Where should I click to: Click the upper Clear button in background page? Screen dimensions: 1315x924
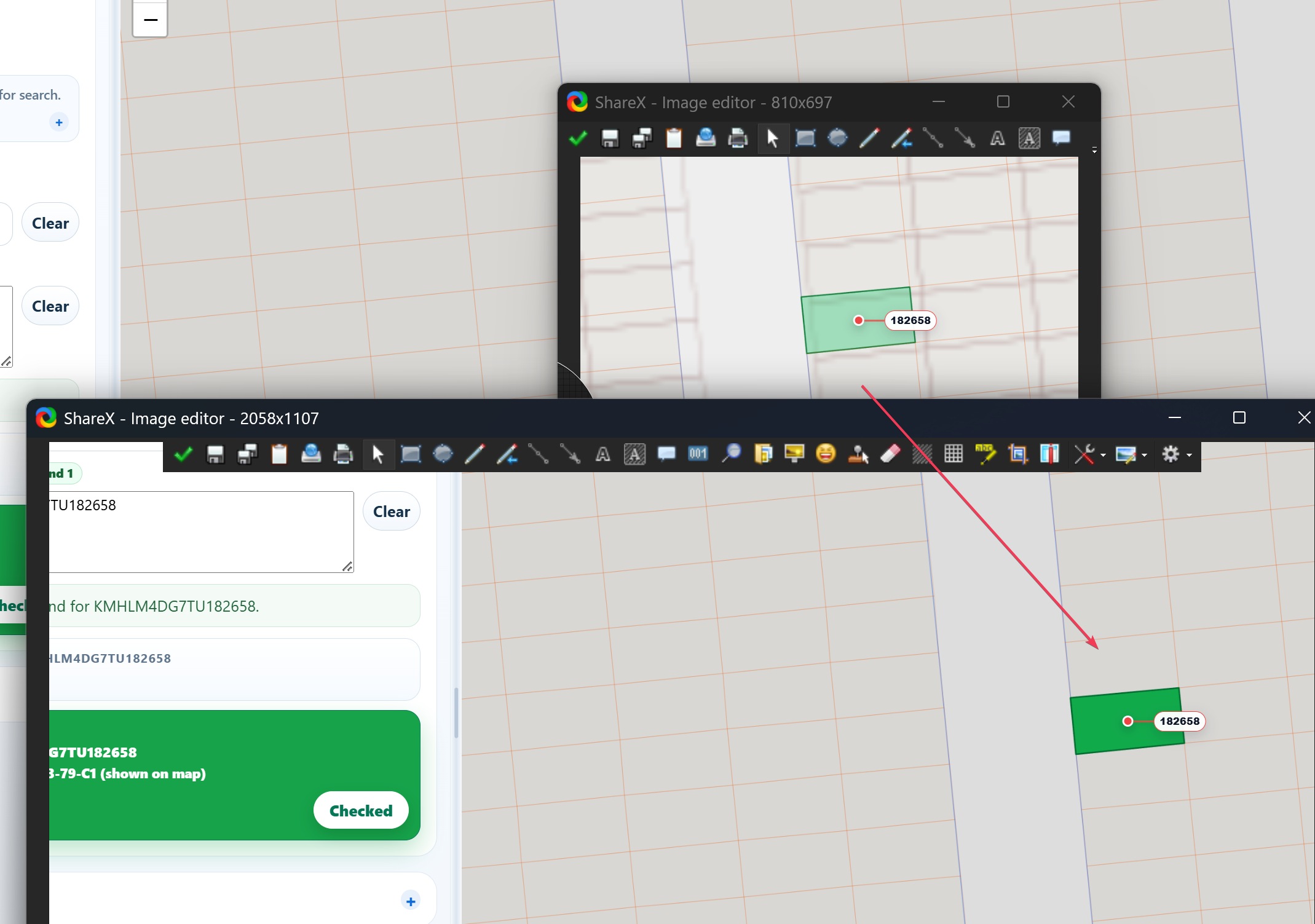pos(50,223)
